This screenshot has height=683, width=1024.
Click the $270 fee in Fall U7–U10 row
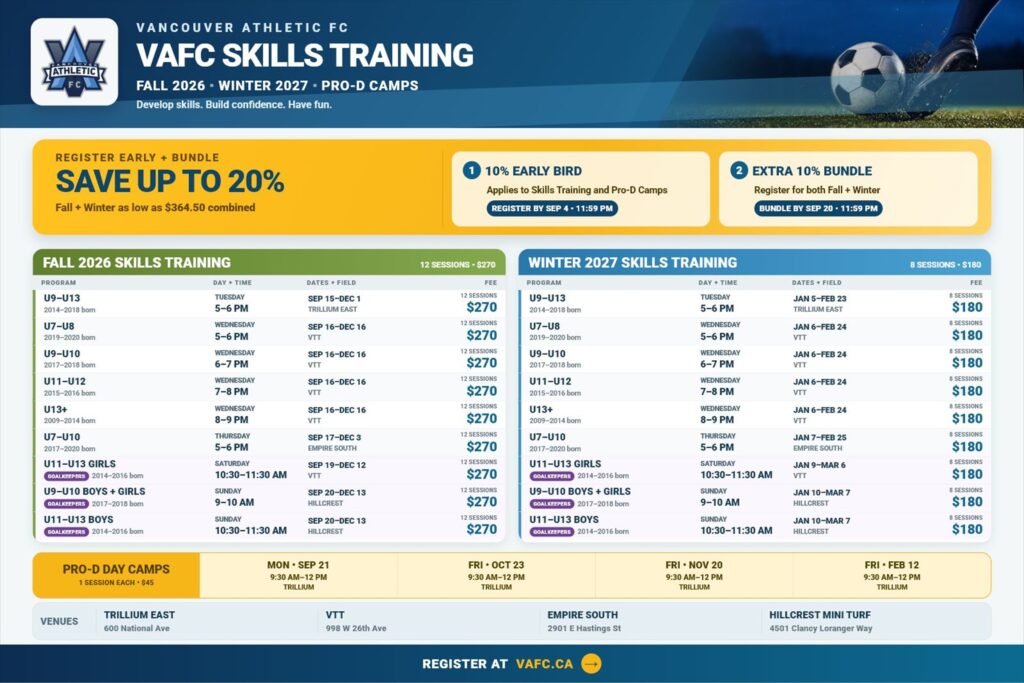481,447
